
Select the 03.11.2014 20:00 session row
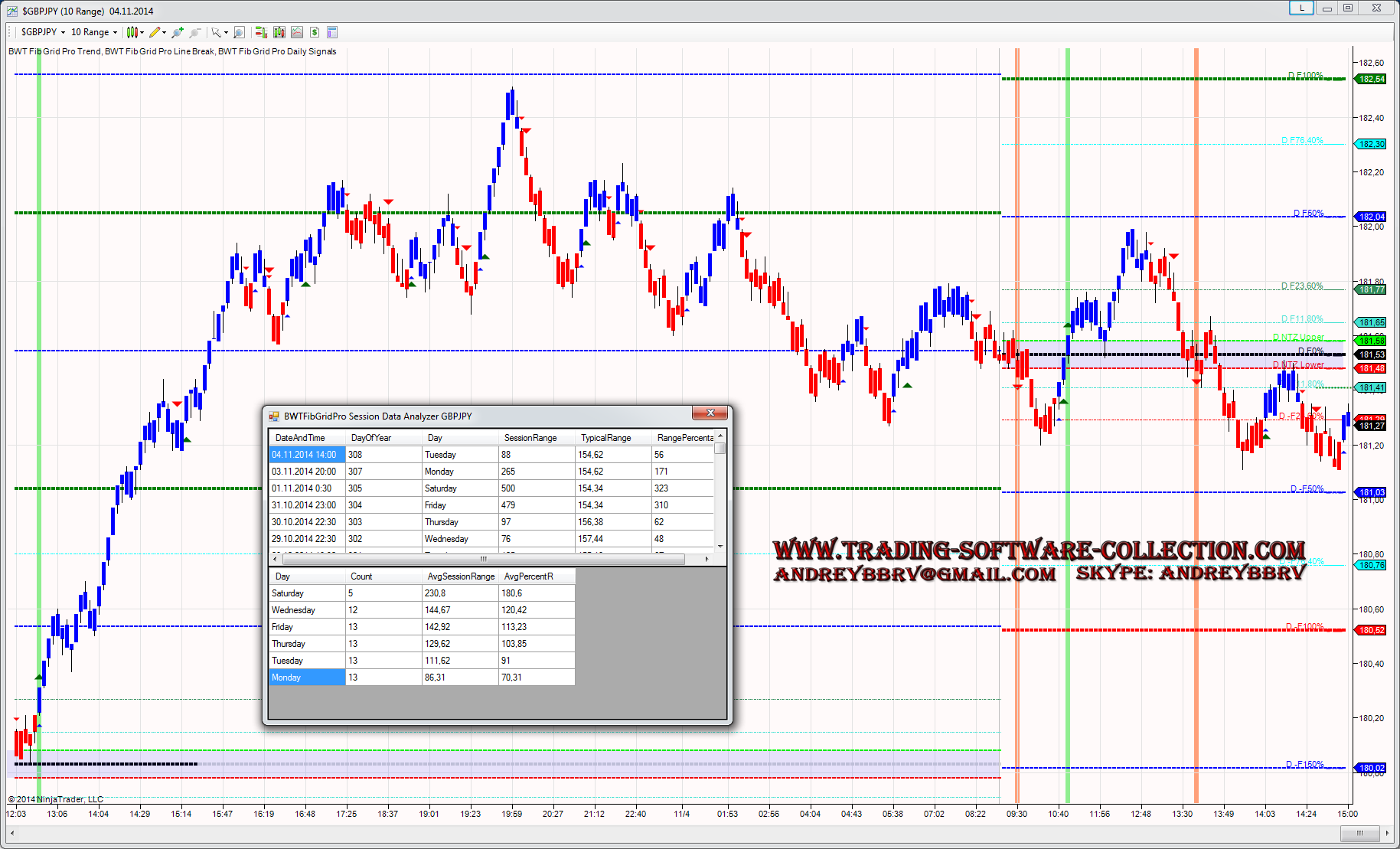click(x=304, y=472)
